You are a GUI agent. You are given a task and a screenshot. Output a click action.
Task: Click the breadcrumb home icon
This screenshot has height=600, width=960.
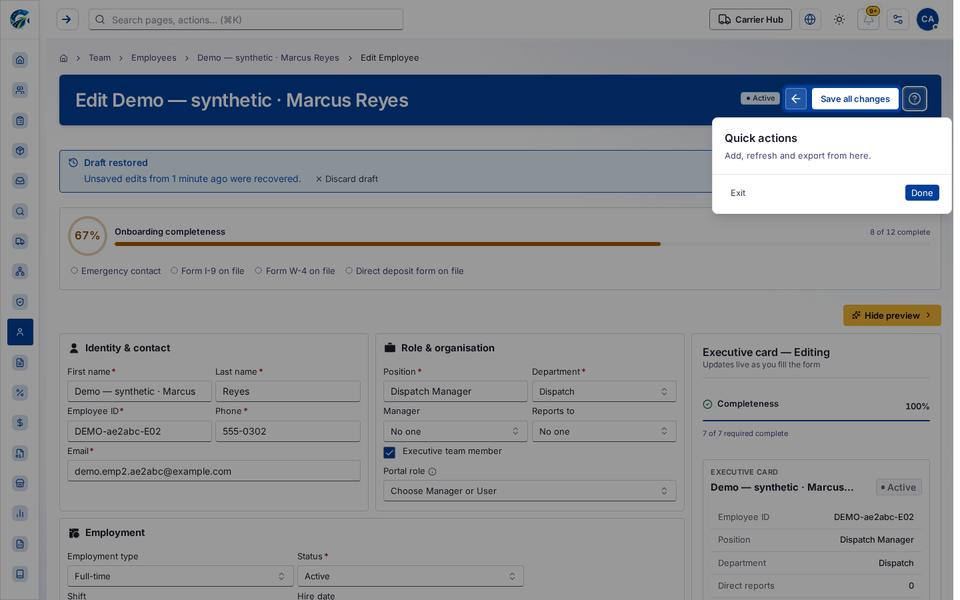[x=64, y=58]
